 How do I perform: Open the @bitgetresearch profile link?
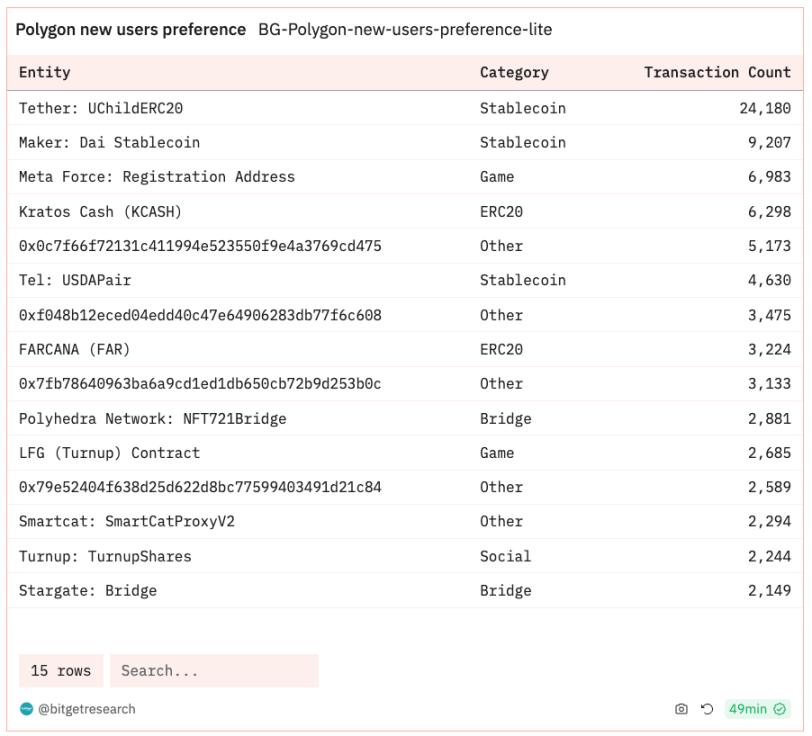86,709
